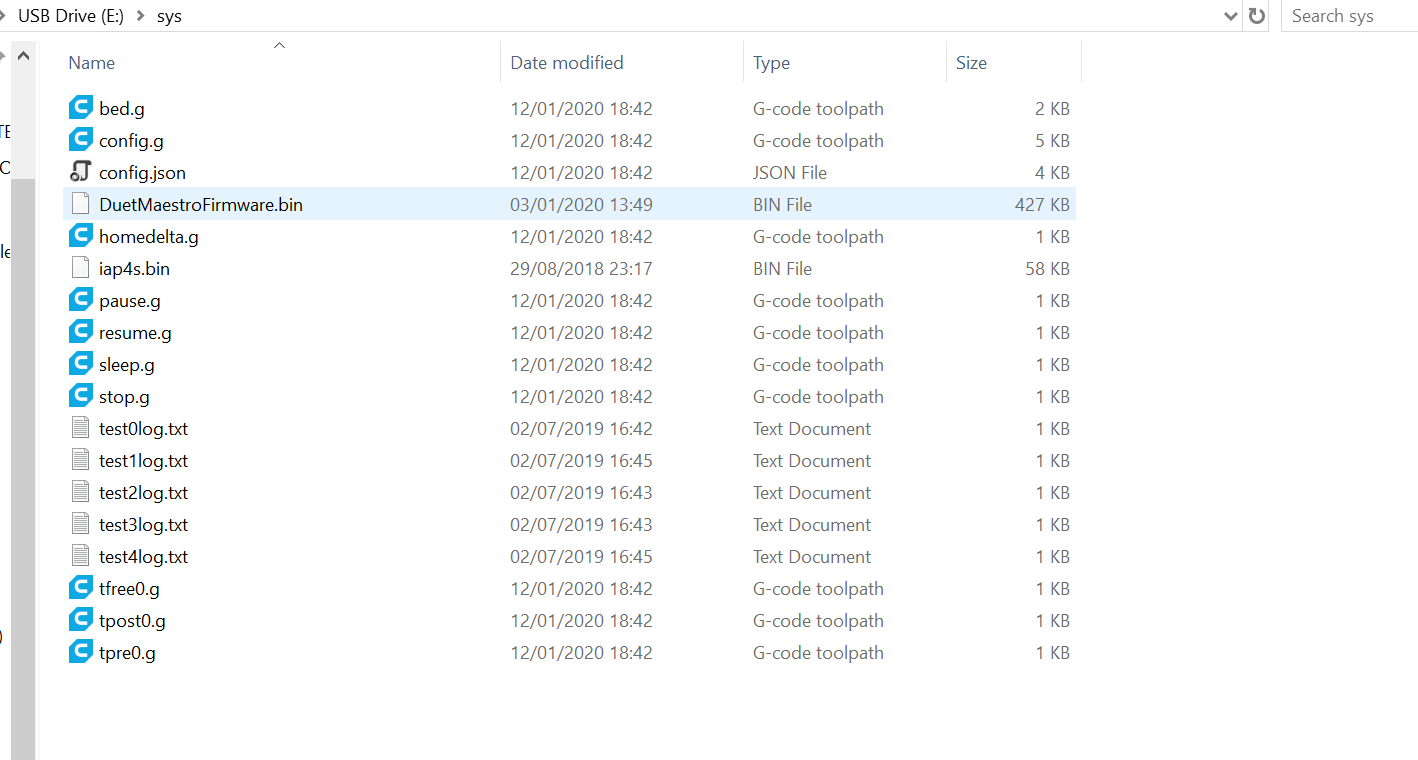
Task: Refresh the sys folder view
Action: coord(1257,16)
